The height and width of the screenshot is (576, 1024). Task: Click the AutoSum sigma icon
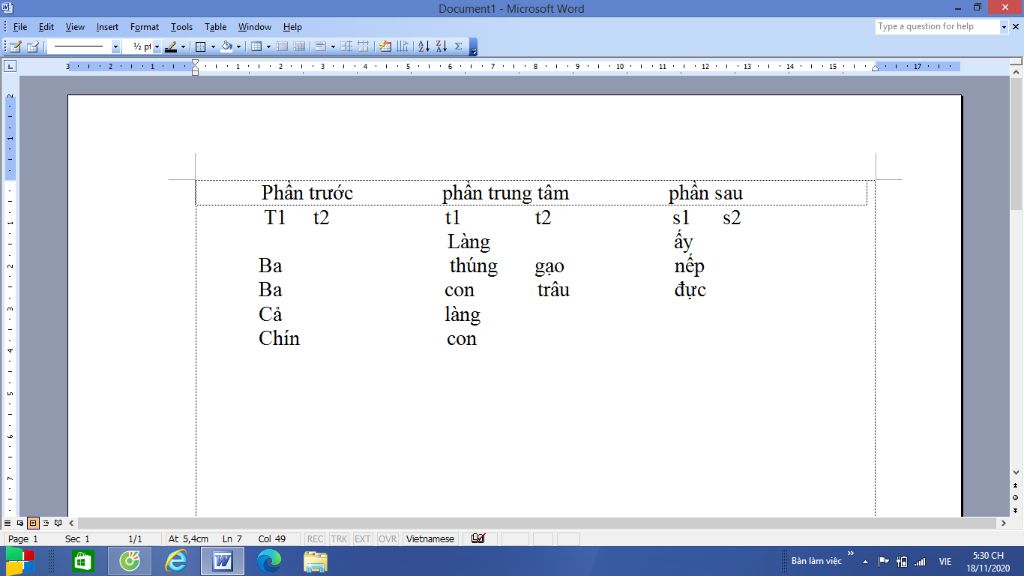(x=458, y=46)
